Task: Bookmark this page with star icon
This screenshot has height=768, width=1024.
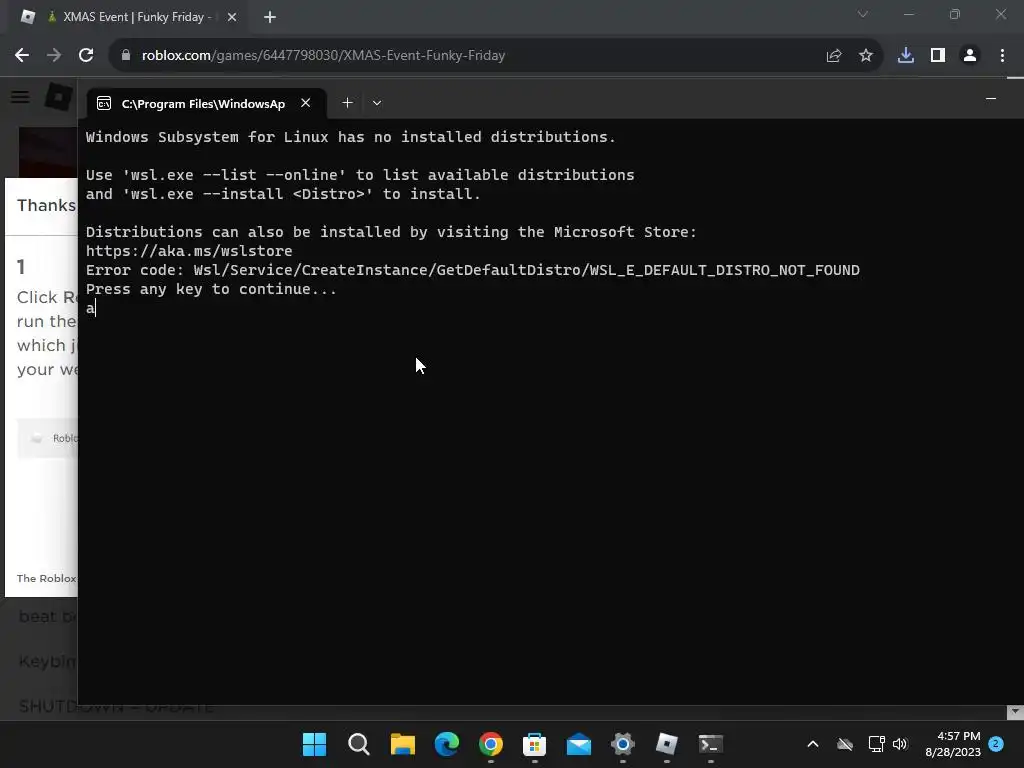Action: pyautogui.click(x=866, y=56)
